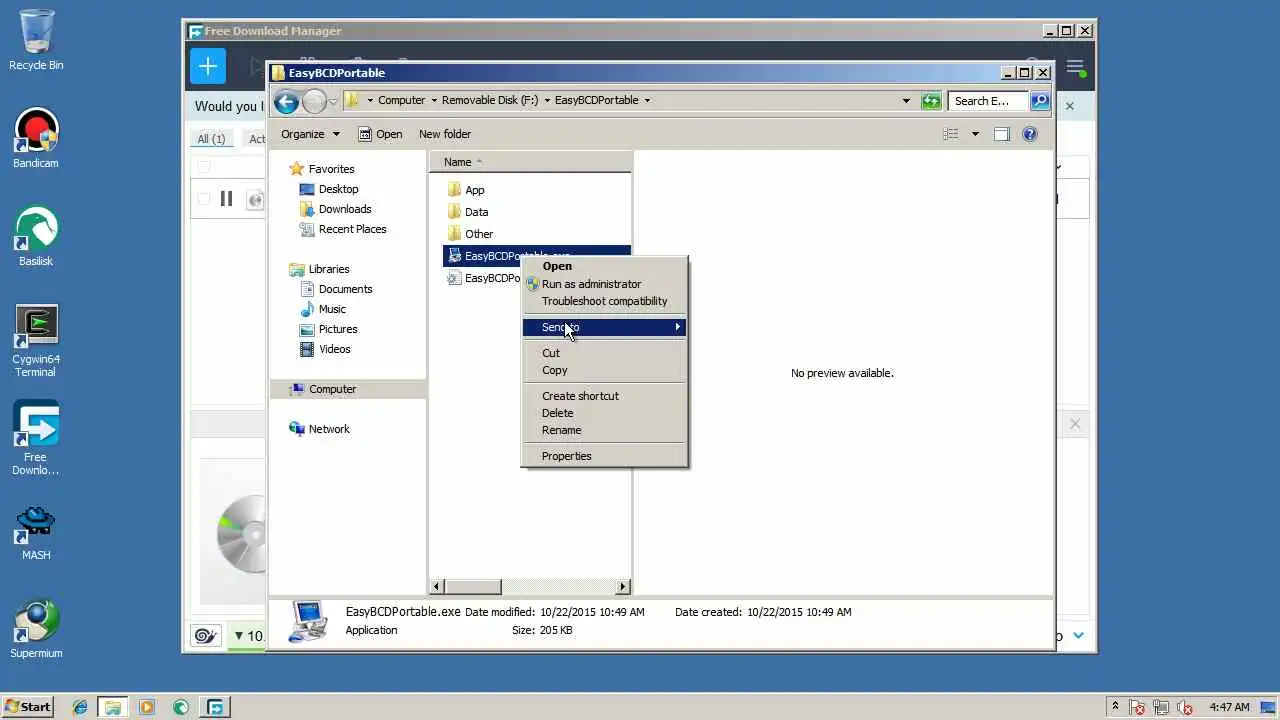
Task: Select Network in the navigation pane
Action: pyautogui.click(x=320, y=429)
